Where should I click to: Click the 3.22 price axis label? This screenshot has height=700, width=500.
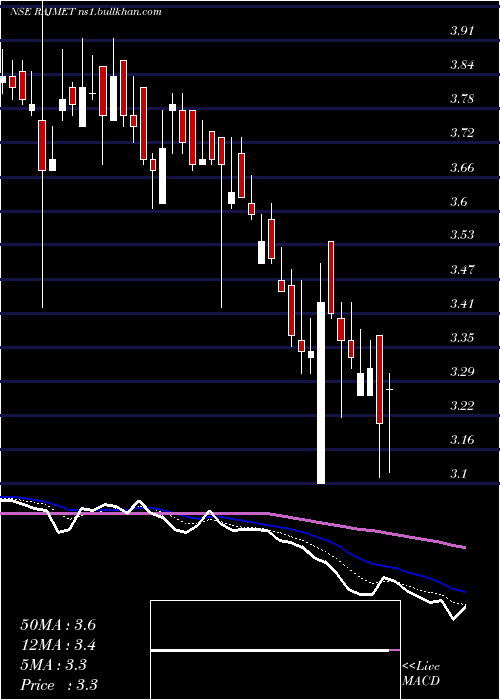pos(462,405)
